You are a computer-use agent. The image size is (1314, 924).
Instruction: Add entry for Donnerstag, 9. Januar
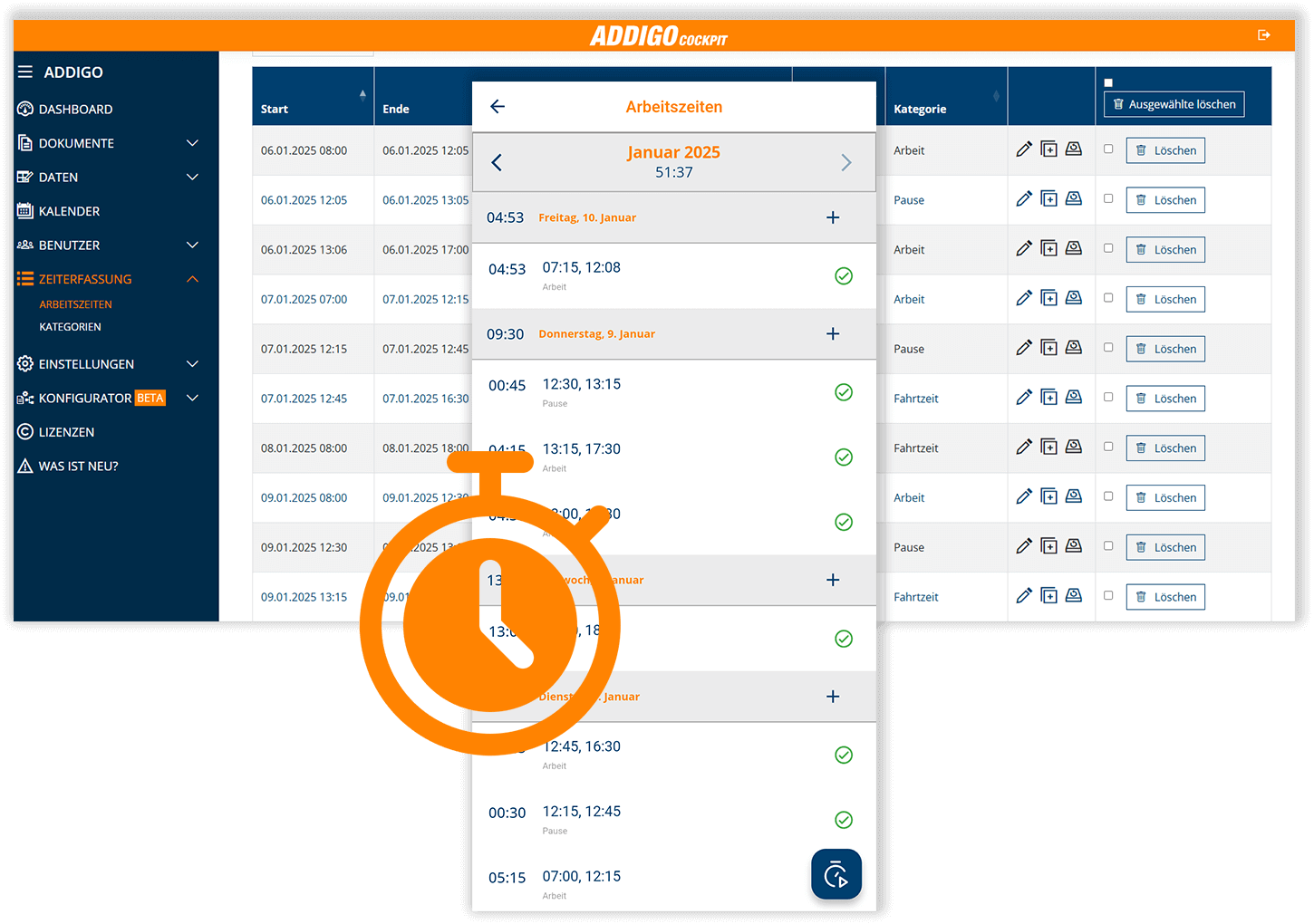[833, 334]
